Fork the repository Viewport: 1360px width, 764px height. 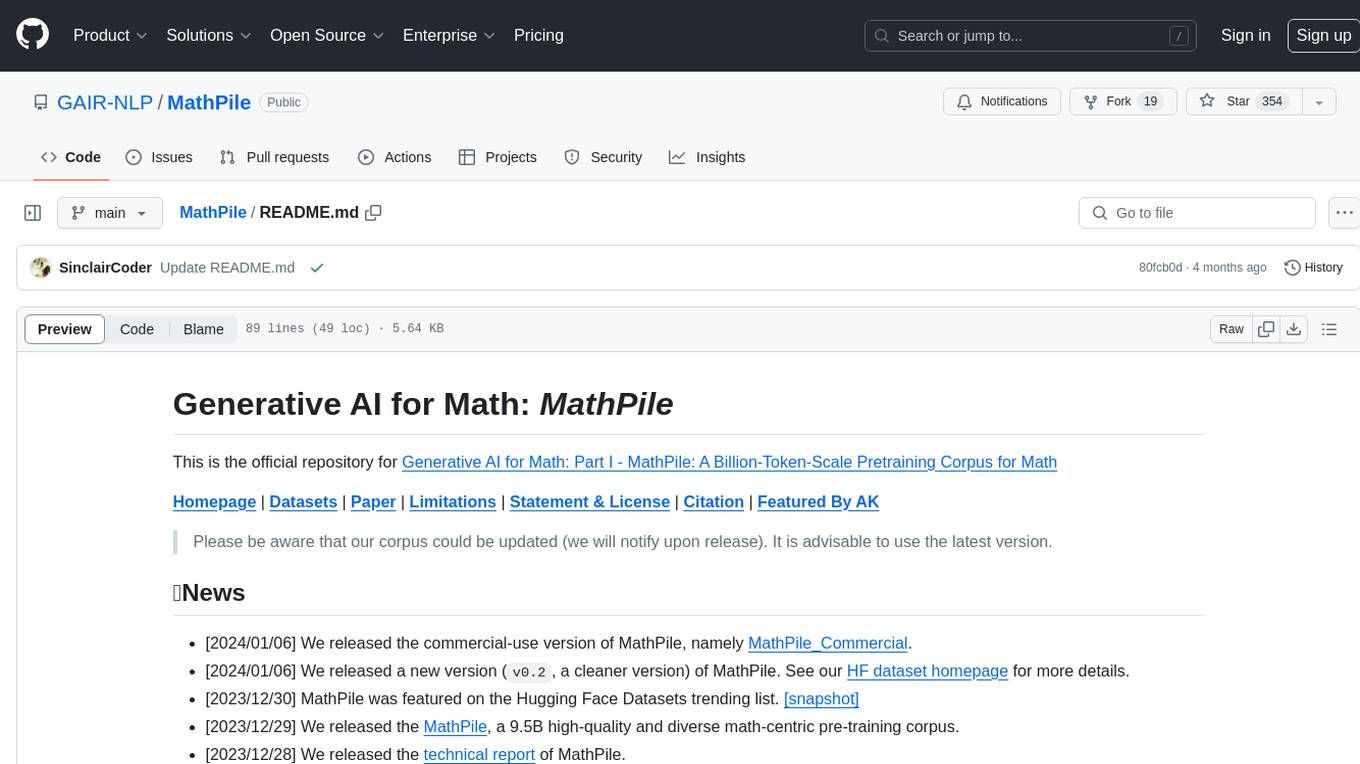coord(1123,101)
